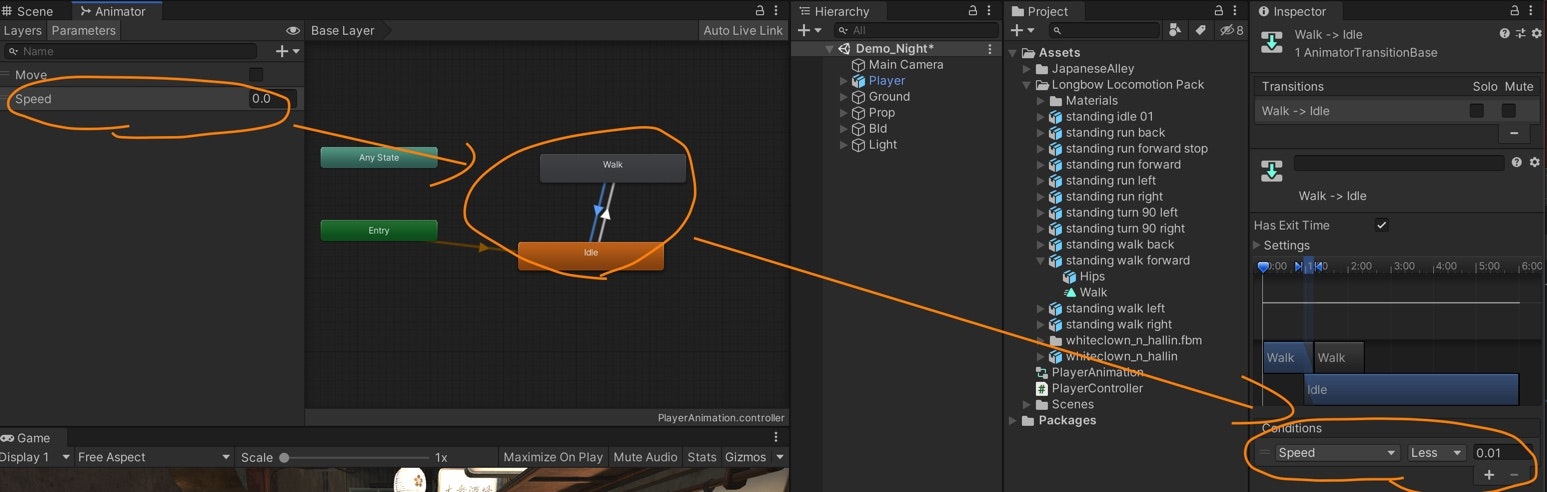Click the Demo_Night scene options menu icon
The height and width of the screenshot is (492, 1547).
pyautogui.click(x=990, y=49)
